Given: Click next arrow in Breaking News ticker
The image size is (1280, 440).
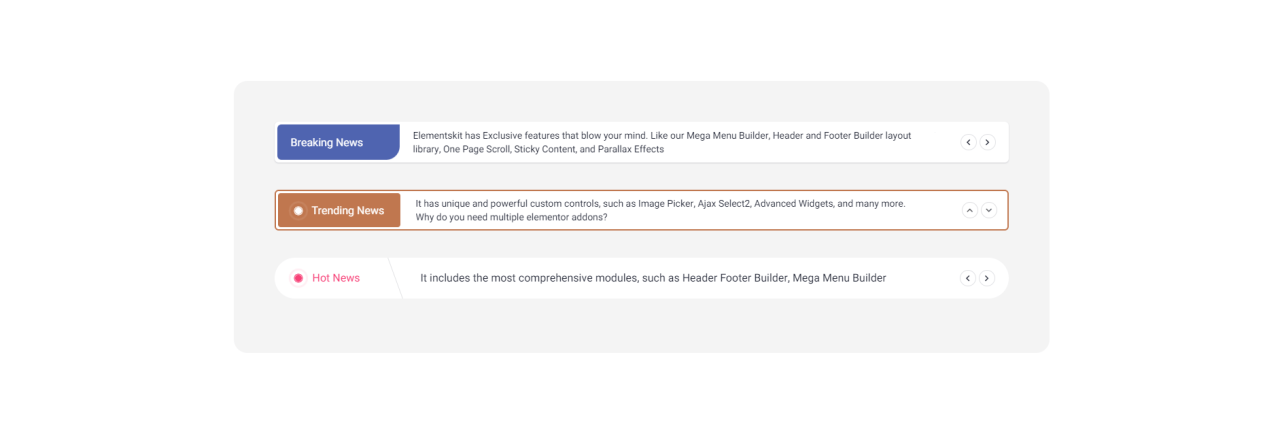Looking at the screenshot, I should [987, 142].
